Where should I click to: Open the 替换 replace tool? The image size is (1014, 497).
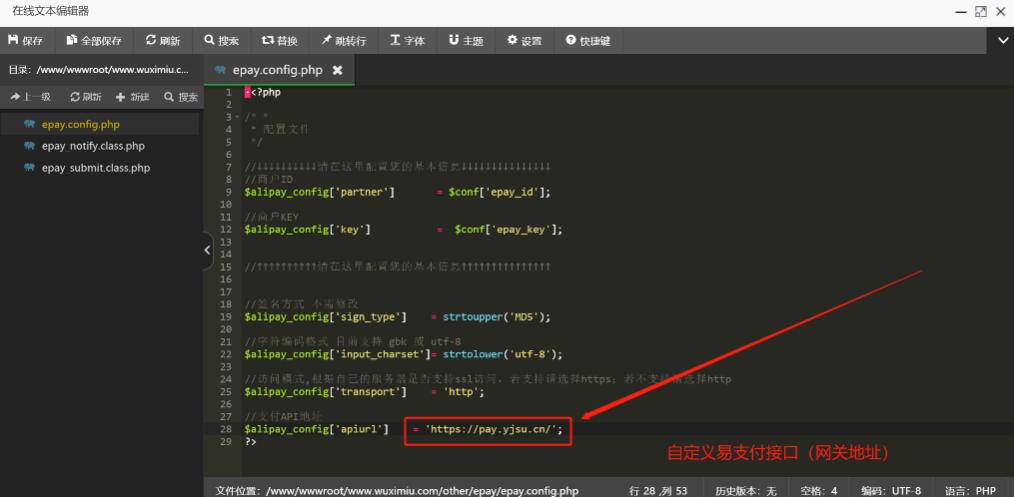click(x=280, y=41)
